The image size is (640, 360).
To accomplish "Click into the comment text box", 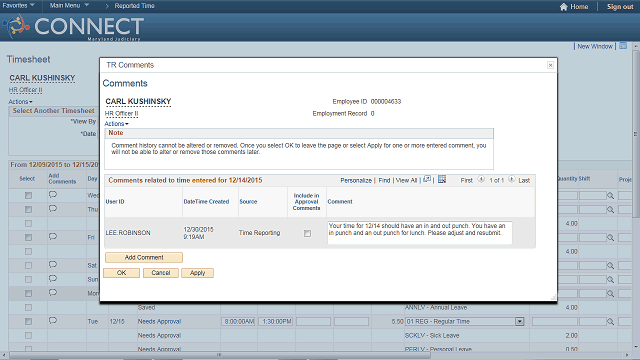I will (x=420, y=233).
